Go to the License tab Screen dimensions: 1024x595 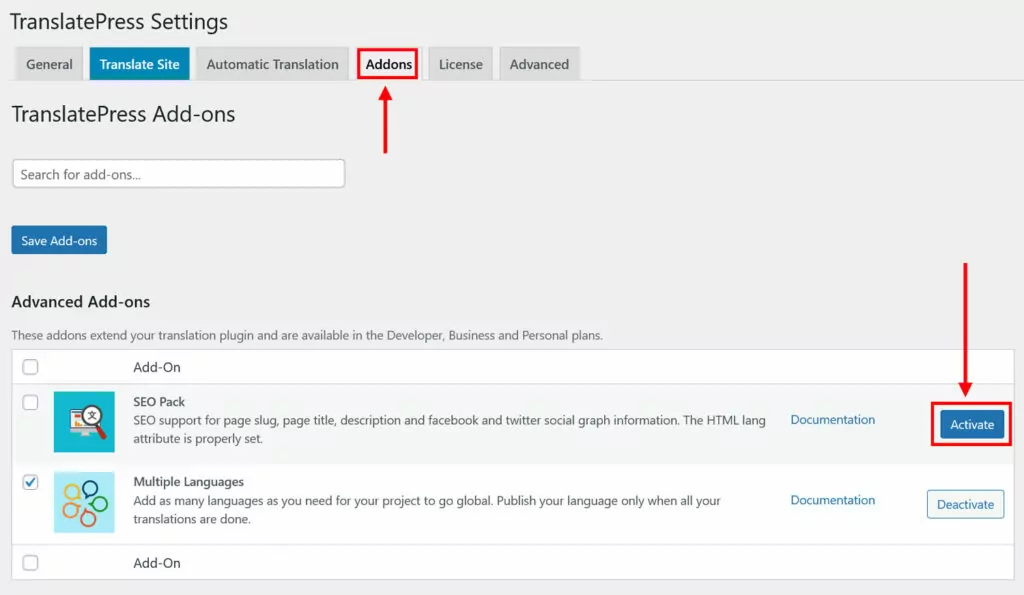click(460, 64)
